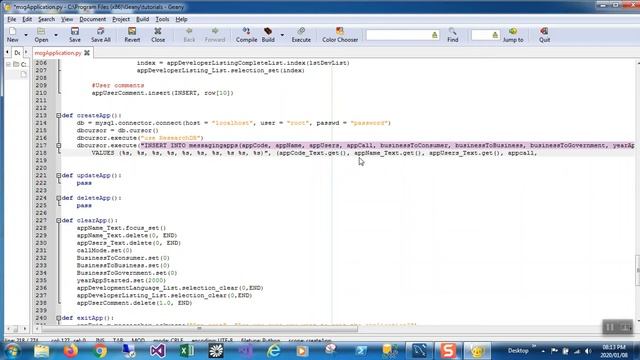Collapse the C: folder in sidebar tree
The height and width of the screenshot is (360, 640).
[x=8, y=64]
